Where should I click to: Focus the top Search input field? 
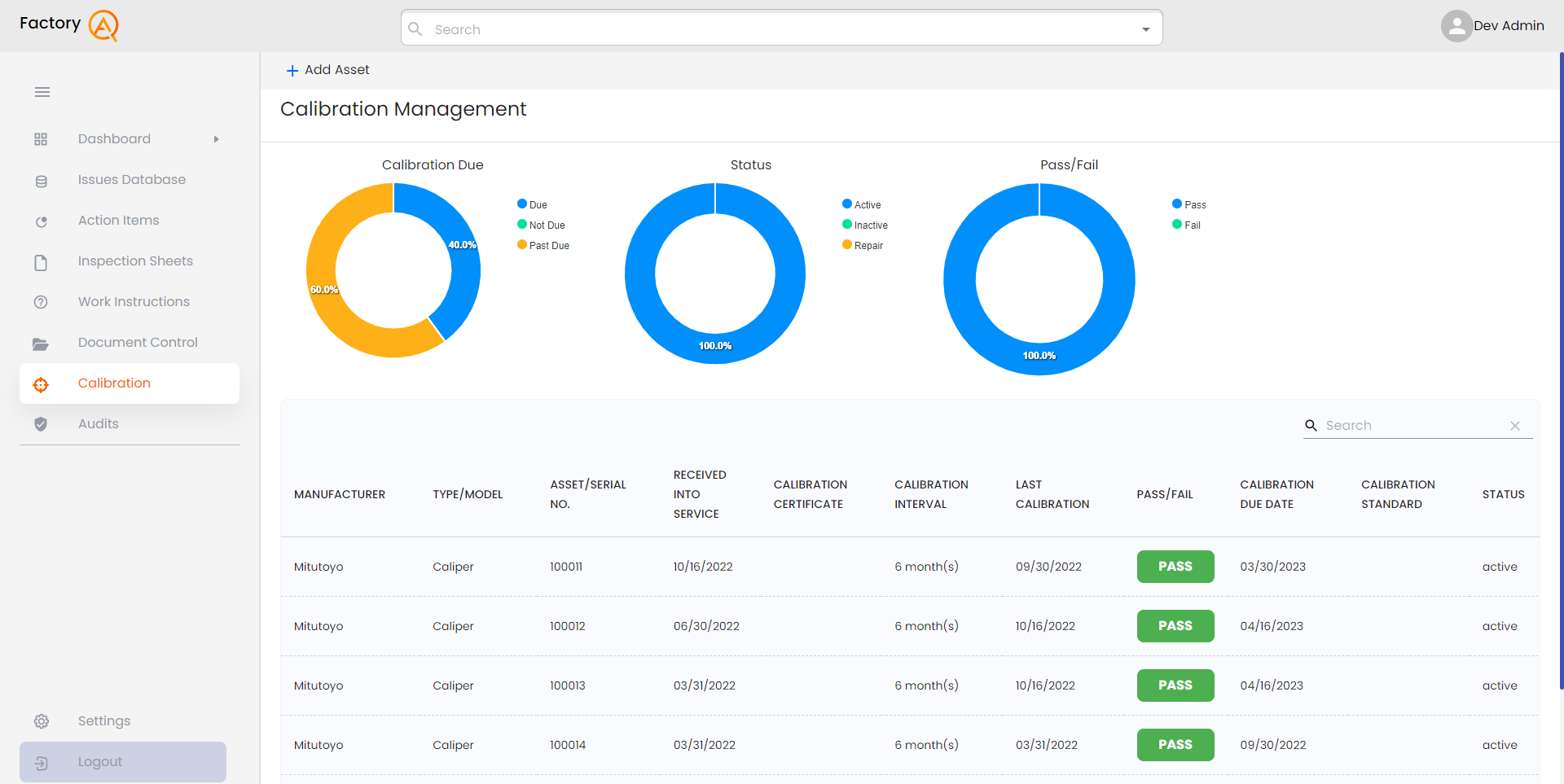pos(782,29)
